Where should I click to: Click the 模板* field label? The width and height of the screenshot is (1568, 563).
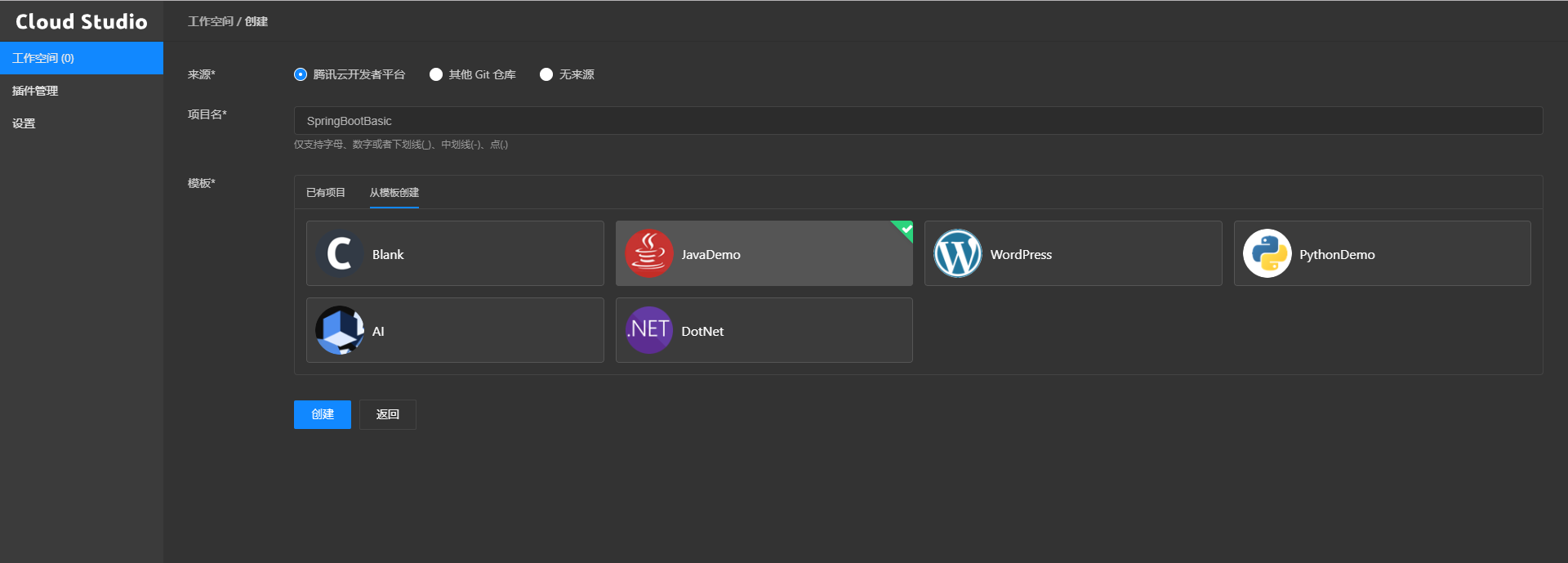[202, 183]
